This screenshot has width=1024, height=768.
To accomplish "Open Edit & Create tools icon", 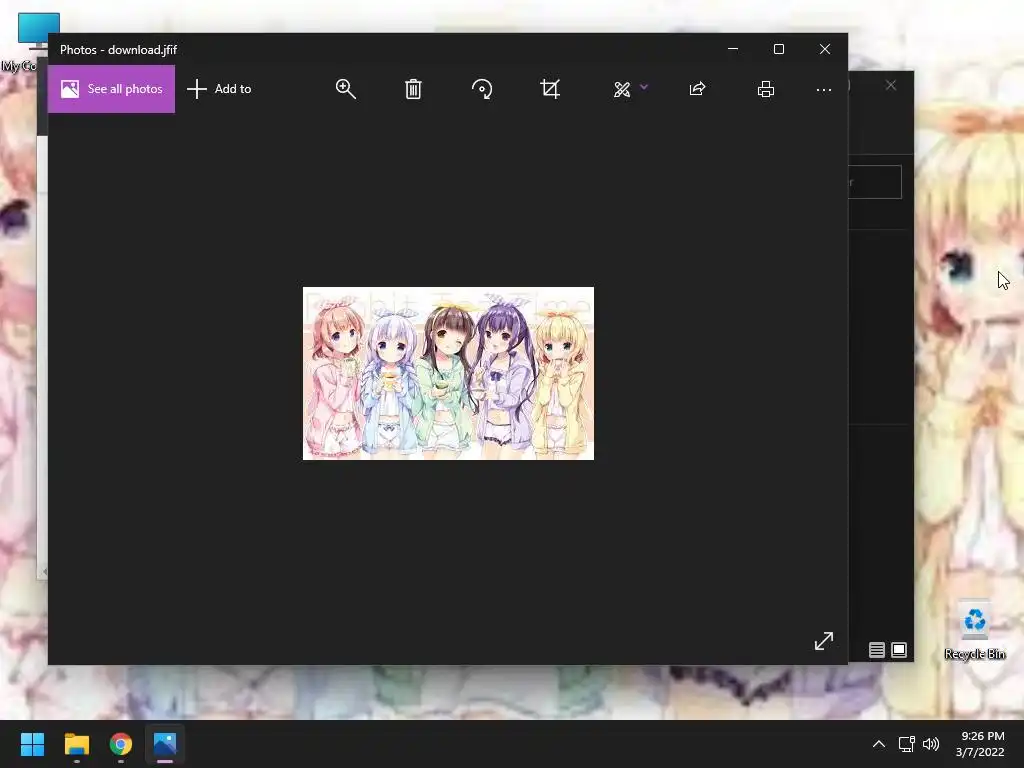I will [622, 89].
